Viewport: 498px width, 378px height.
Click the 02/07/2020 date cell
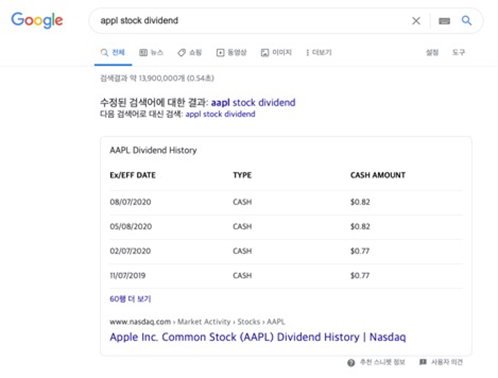coord(130,251)
